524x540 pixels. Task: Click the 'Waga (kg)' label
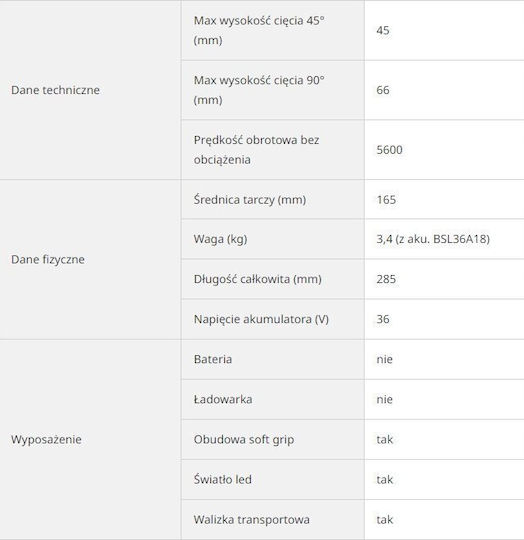[220, 239]
